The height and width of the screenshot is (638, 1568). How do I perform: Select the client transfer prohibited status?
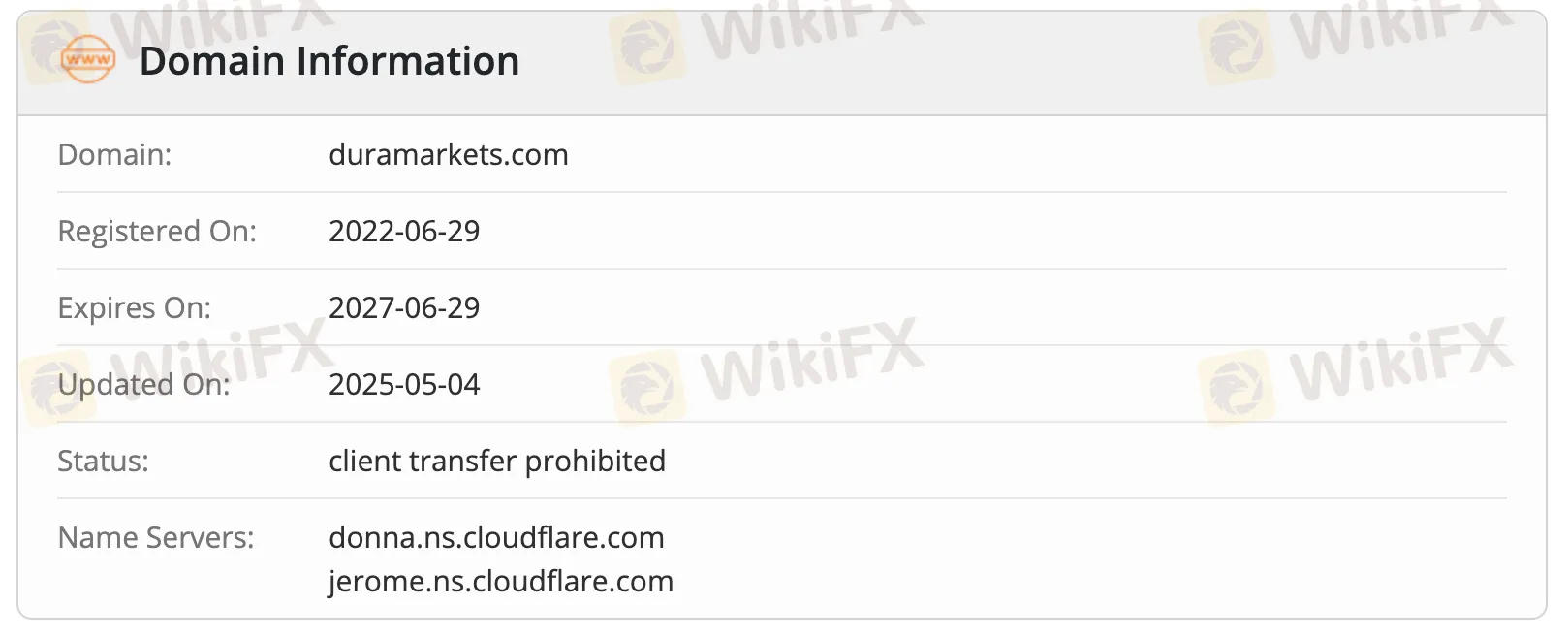click(x=496, y=461)
